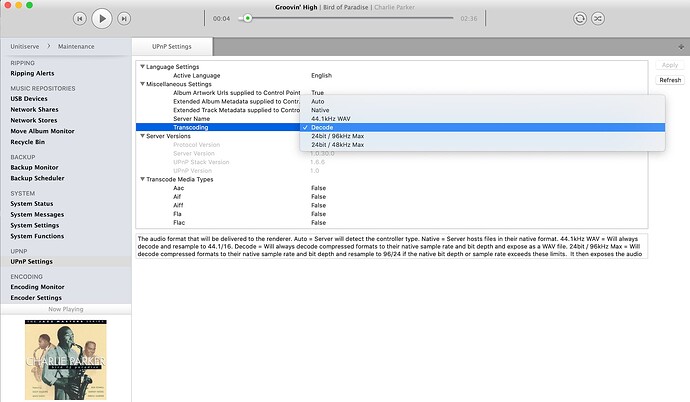Screen dimensions: 690x402
Task: Select the Transcoding setting row
Action: click(218, 127)
